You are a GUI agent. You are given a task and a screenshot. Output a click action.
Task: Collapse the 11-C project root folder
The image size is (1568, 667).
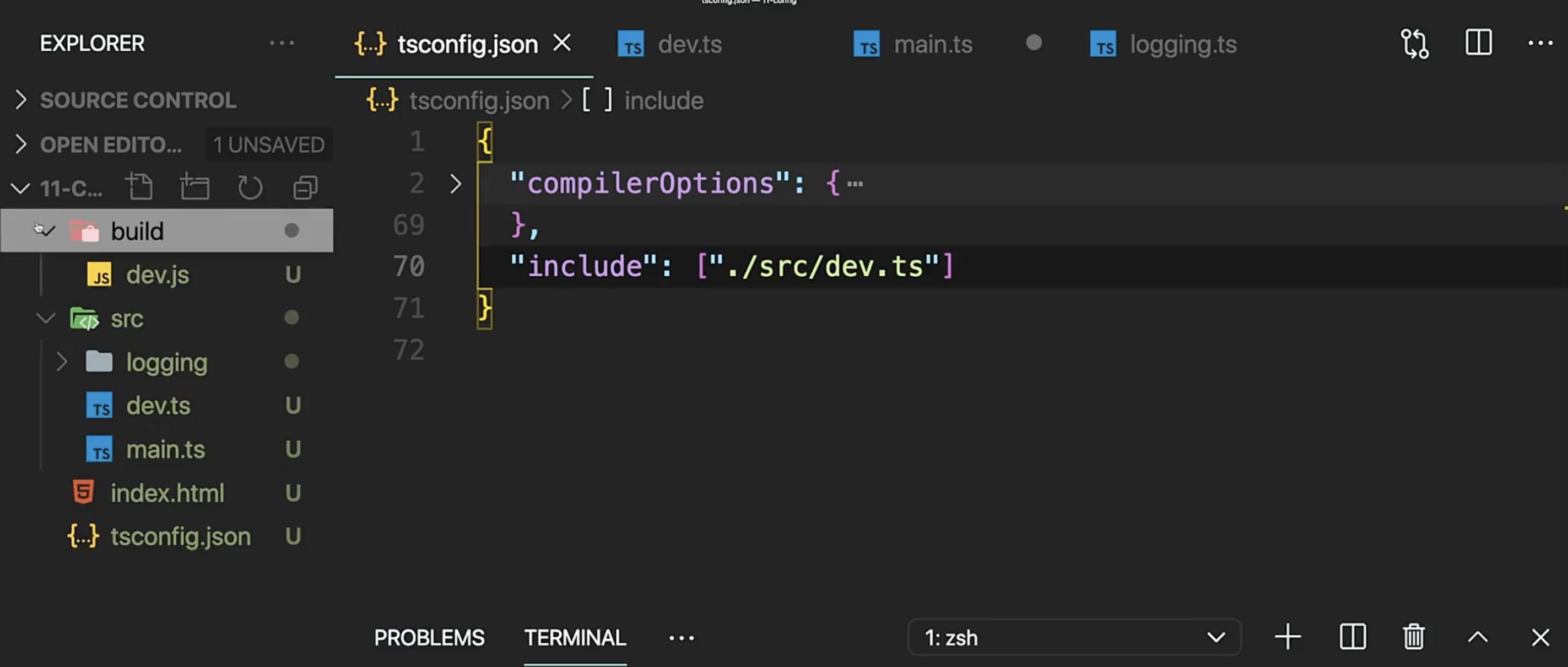[21, 188]
